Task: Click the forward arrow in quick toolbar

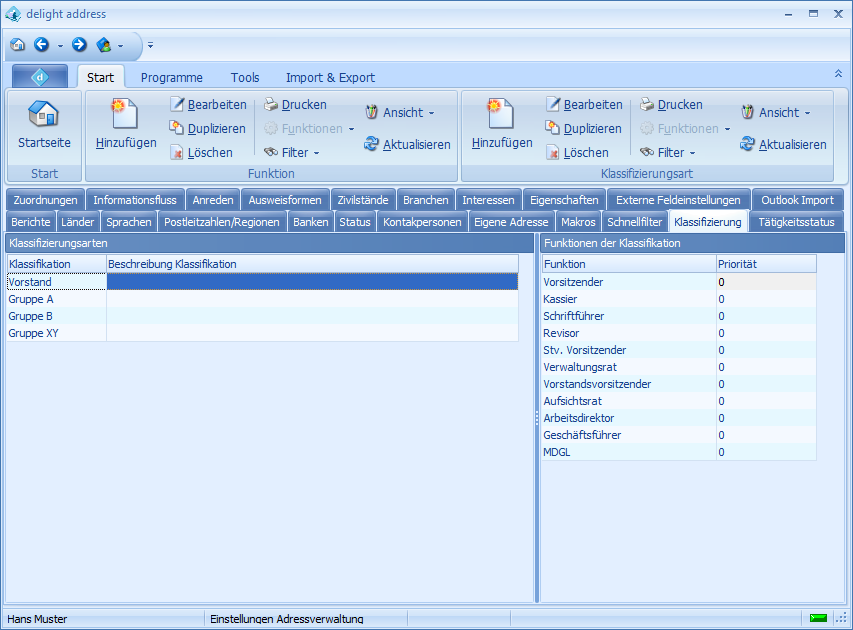Action: click(79, 45)
